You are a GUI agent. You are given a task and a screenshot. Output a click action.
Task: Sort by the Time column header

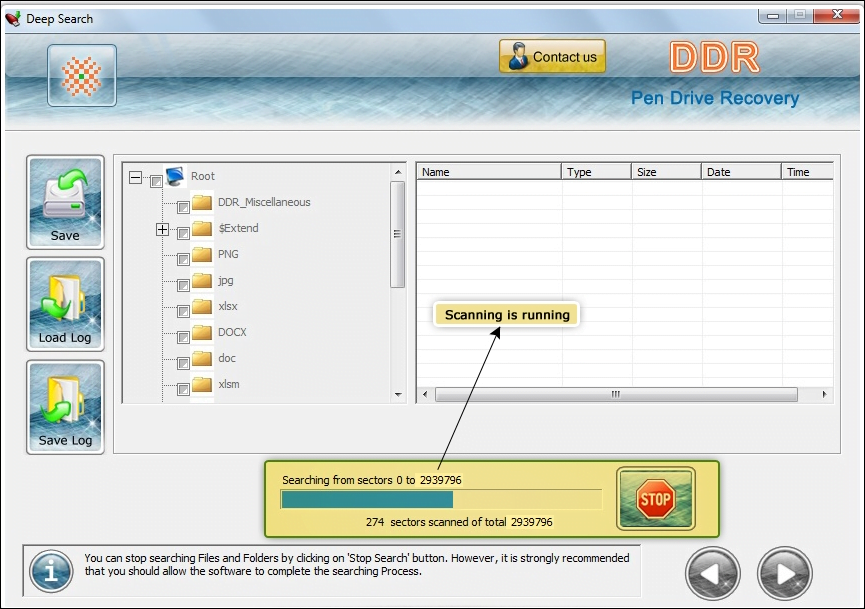pos(808,172)
